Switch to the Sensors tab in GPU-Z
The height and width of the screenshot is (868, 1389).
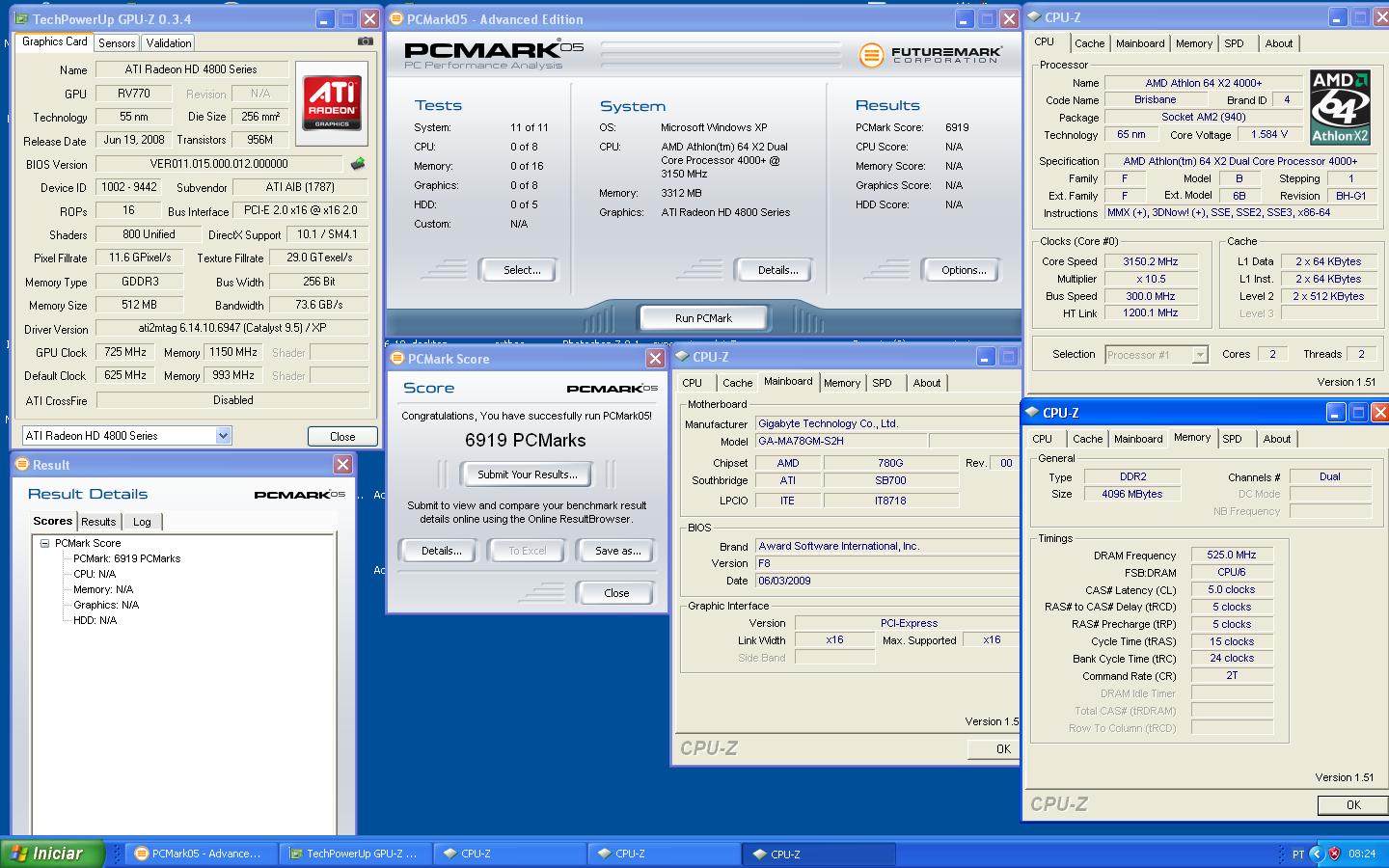point(117,43)
